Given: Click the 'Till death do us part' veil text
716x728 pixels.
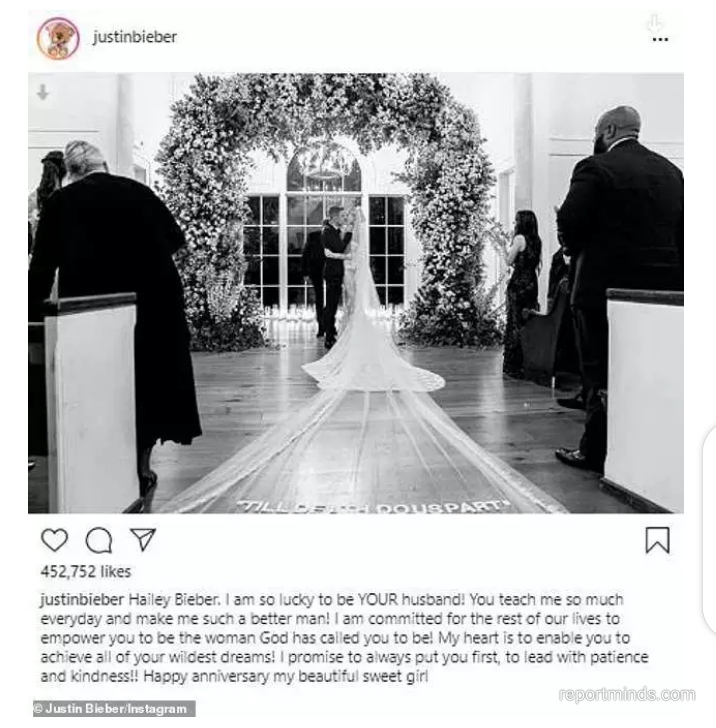Looking at the screenshot, I should tap(373, 507).
